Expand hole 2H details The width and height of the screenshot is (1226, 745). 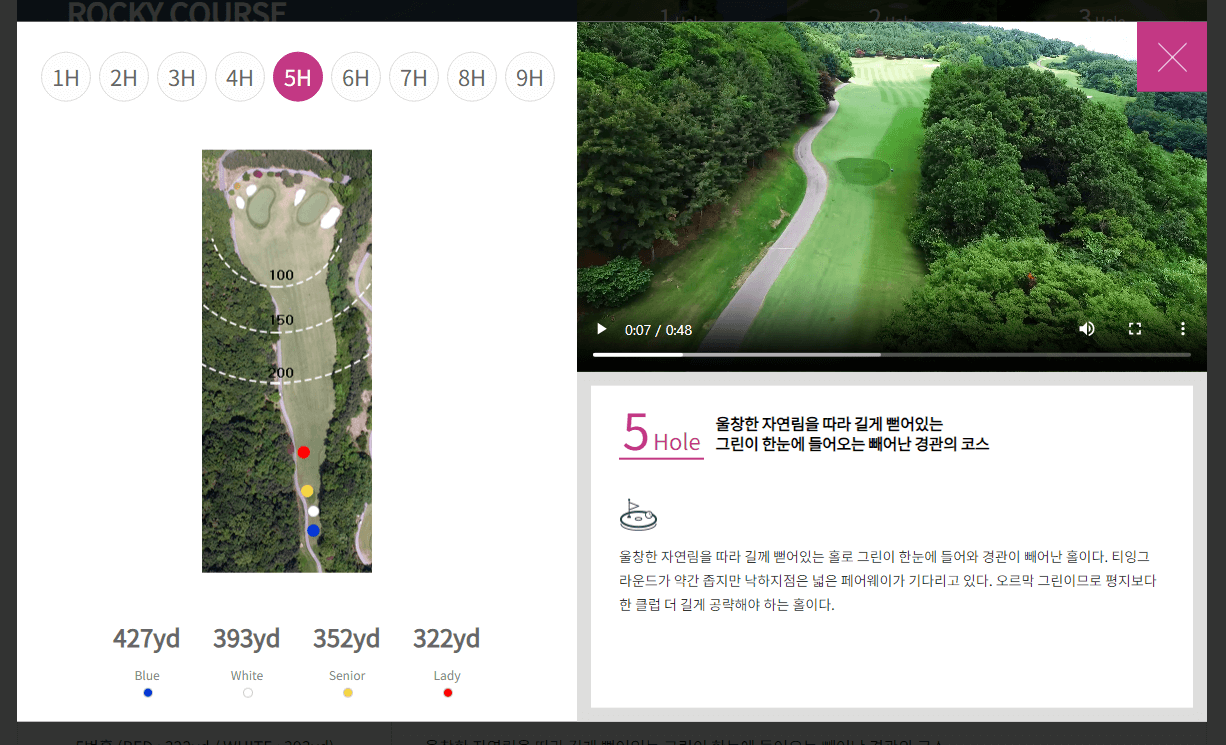pyautogui.click(x=123, y=76)
